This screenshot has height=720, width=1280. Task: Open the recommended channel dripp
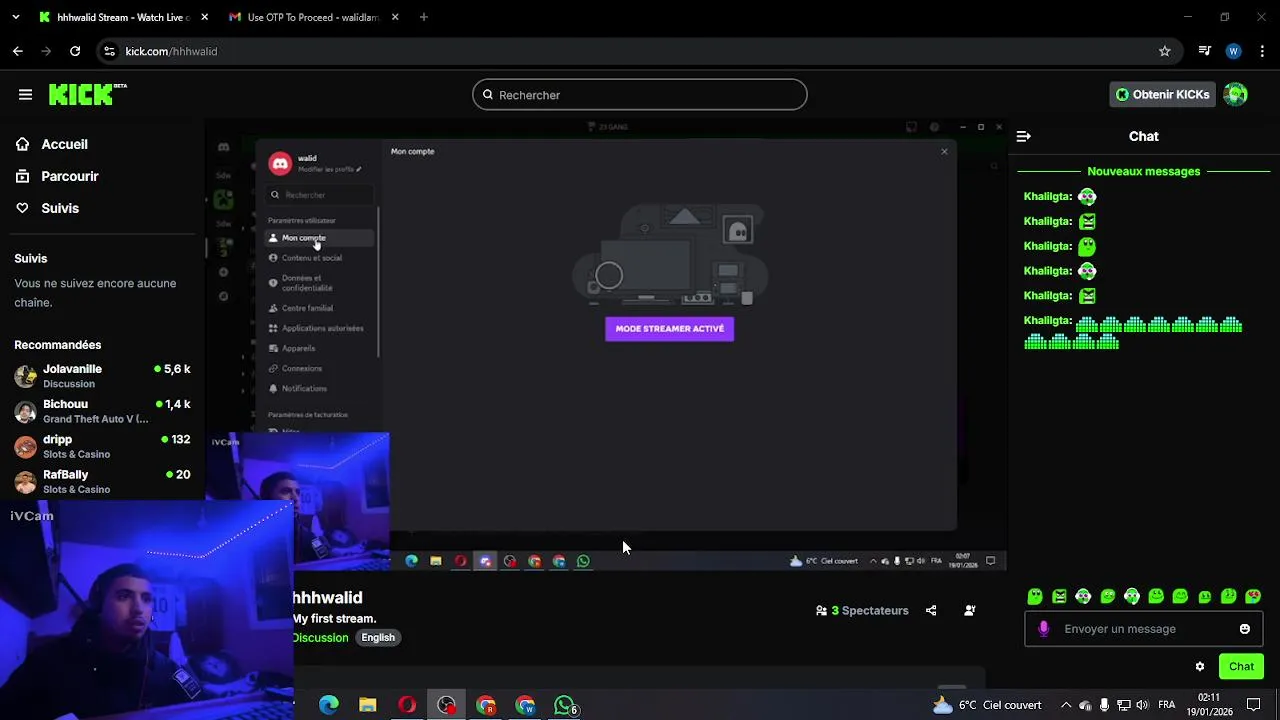[102, 446]
